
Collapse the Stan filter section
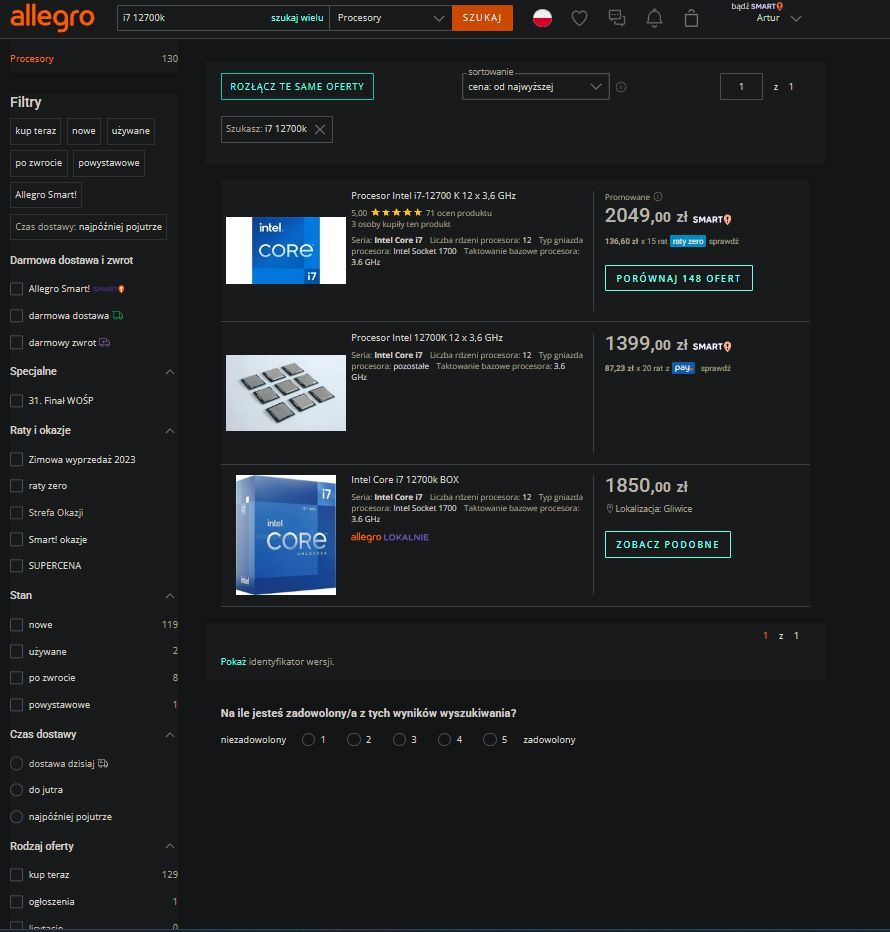[x=169, y=596]
